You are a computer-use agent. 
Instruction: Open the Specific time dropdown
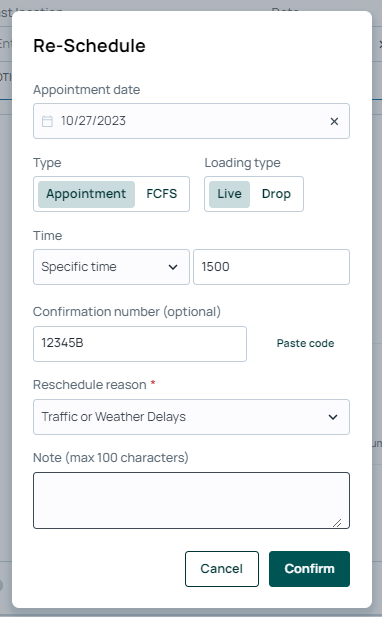111,267
